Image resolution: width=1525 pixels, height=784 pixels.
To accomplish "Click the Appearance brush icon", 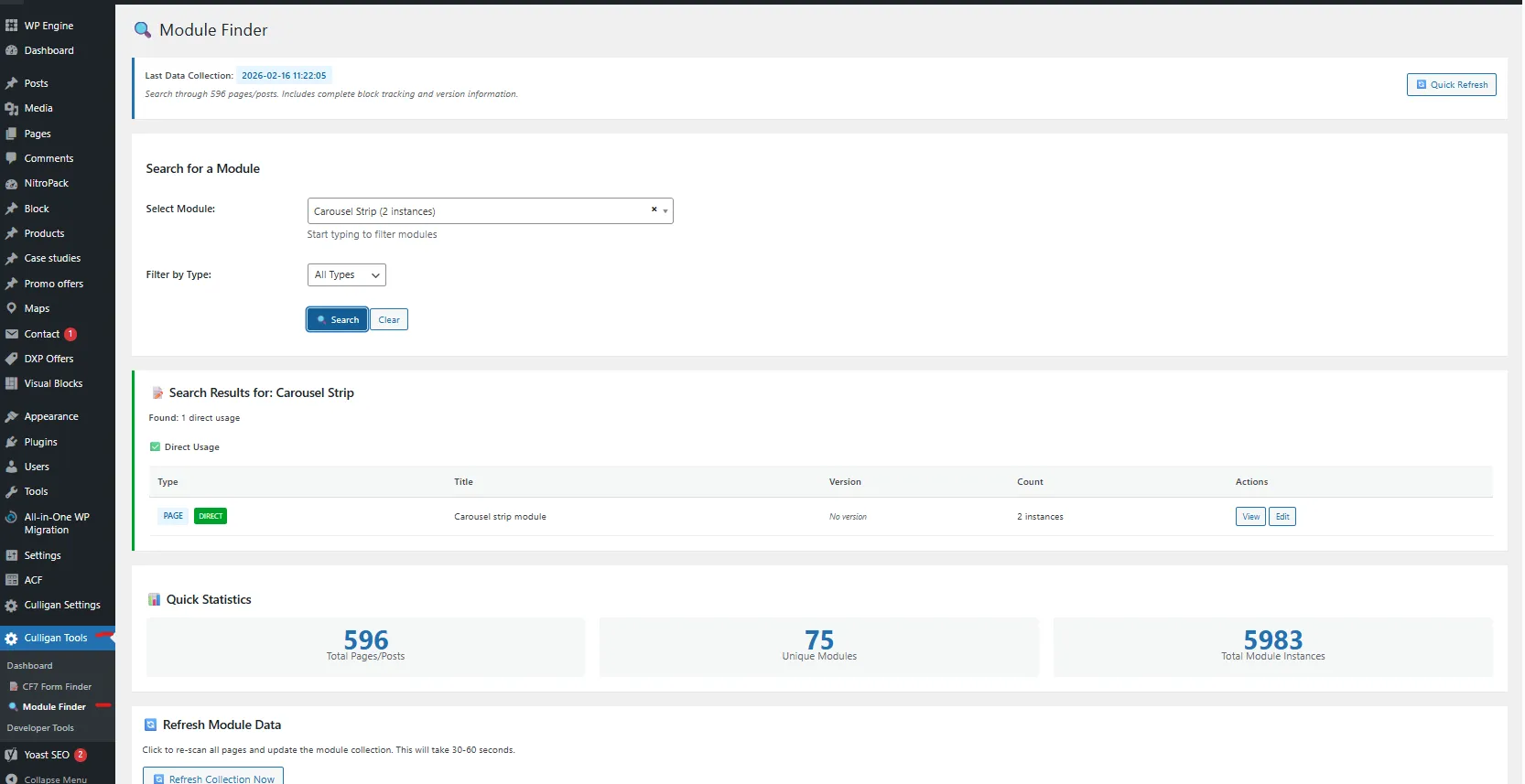I will pyautogui.click(x=11, y=416).
